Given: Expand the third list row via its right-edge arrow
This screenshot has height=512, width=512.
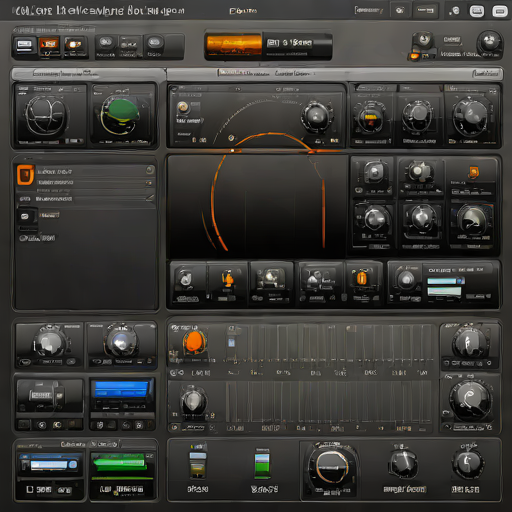Looking at the screenshot, I should [150, 198].
